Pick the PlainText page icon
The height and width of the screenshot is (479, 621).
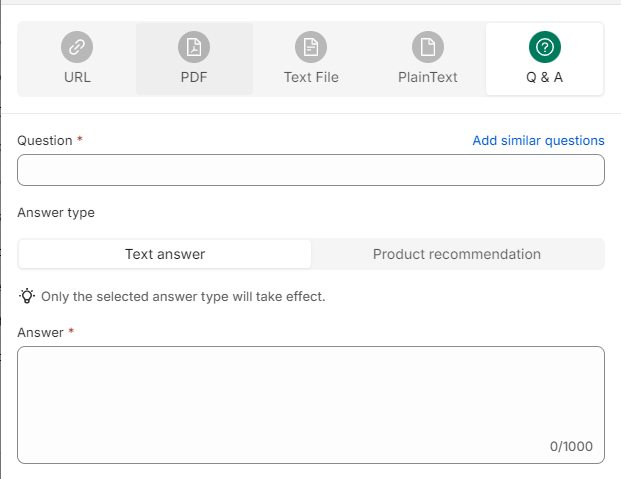tap(428, 47)
